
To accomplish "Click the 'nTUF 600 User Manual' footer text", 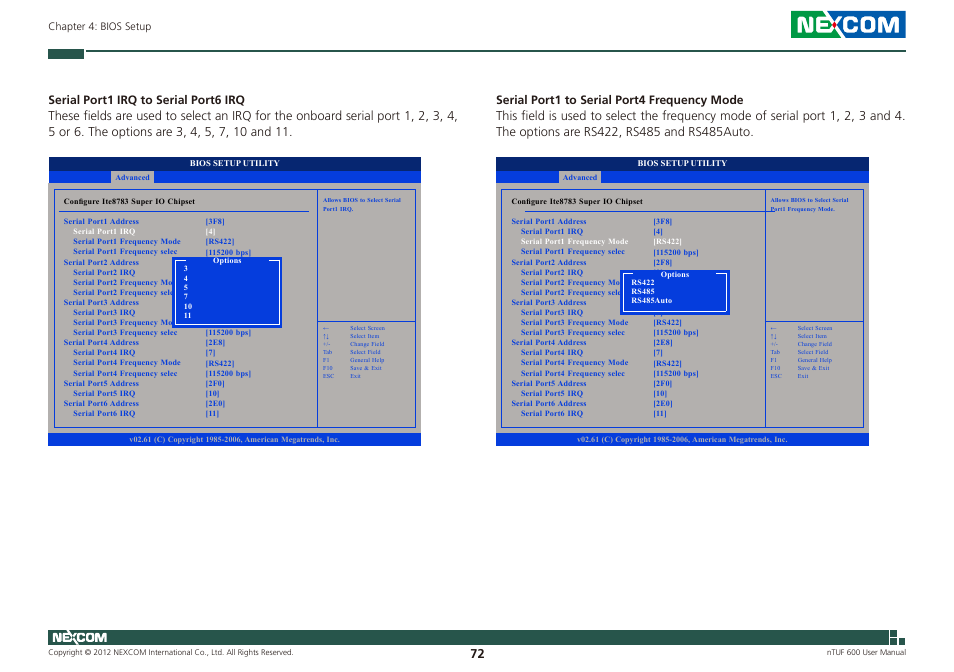I will click(866, 652).
